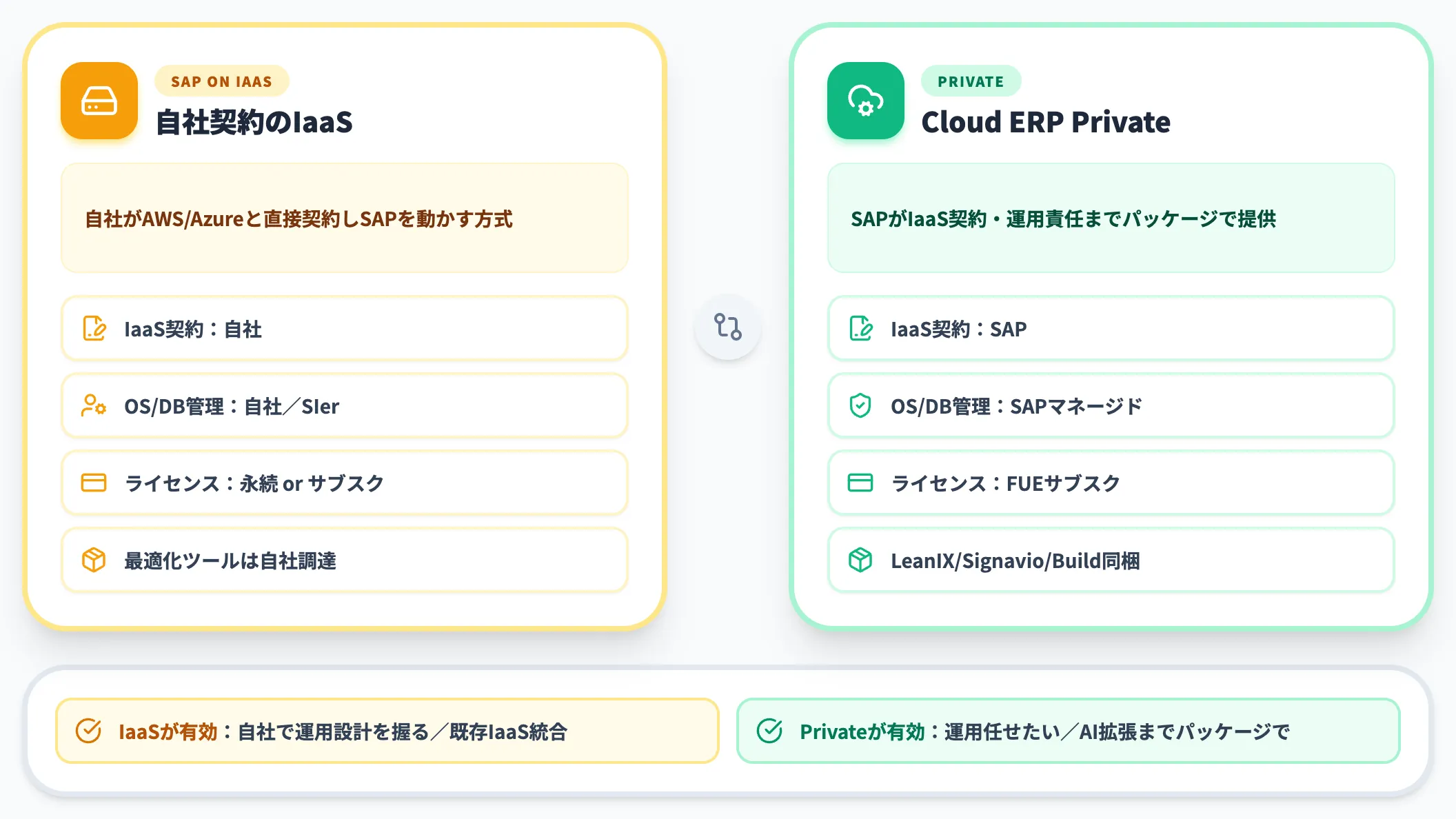Click the IaaSが有効 summary text
The height and width of the screenshot is (819, 1456).
pyautogui.click(x=343, y=731)
